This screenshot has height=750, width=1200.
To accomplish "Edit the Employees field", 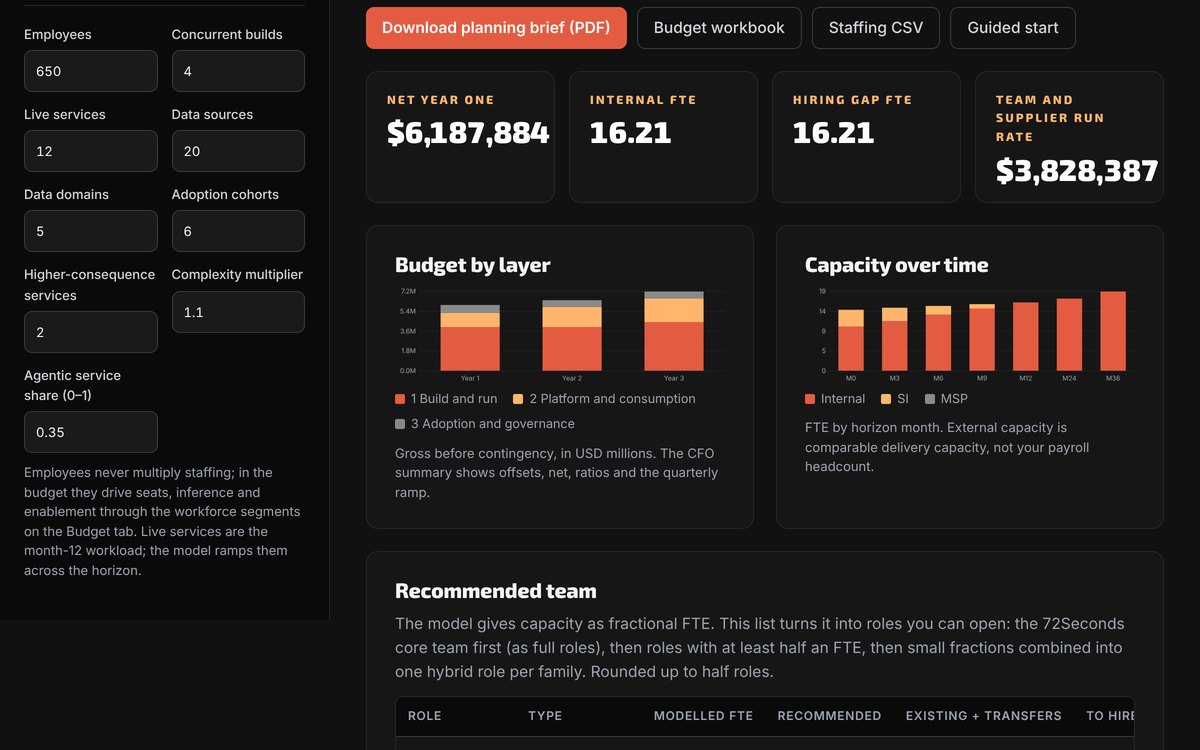I will [x=91, y=71].
